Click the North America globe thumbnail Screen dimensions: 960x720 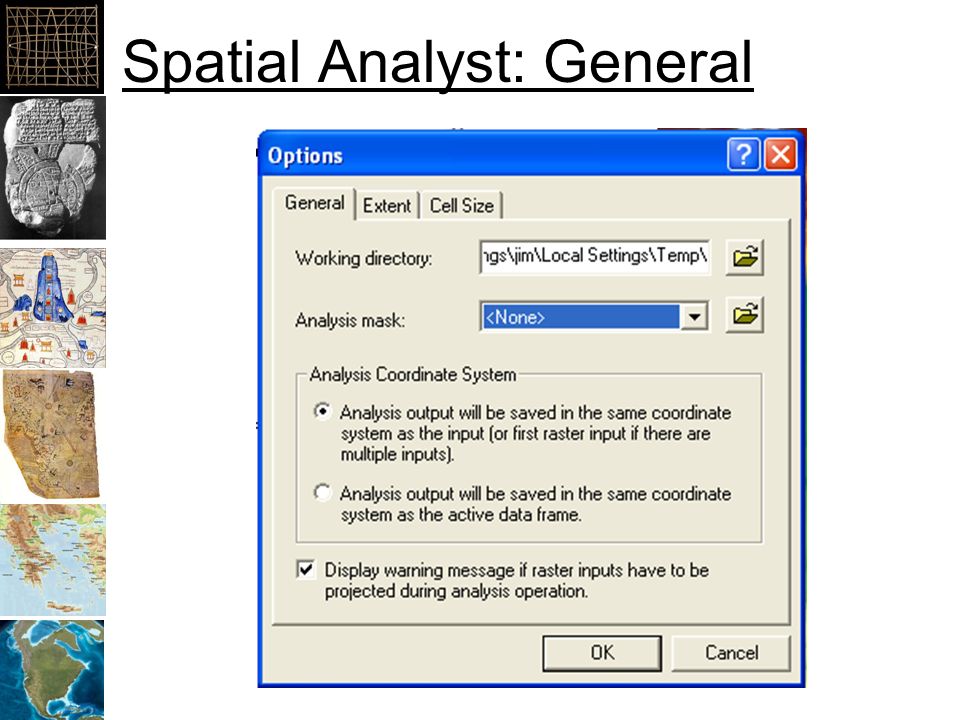click(52, 670)
